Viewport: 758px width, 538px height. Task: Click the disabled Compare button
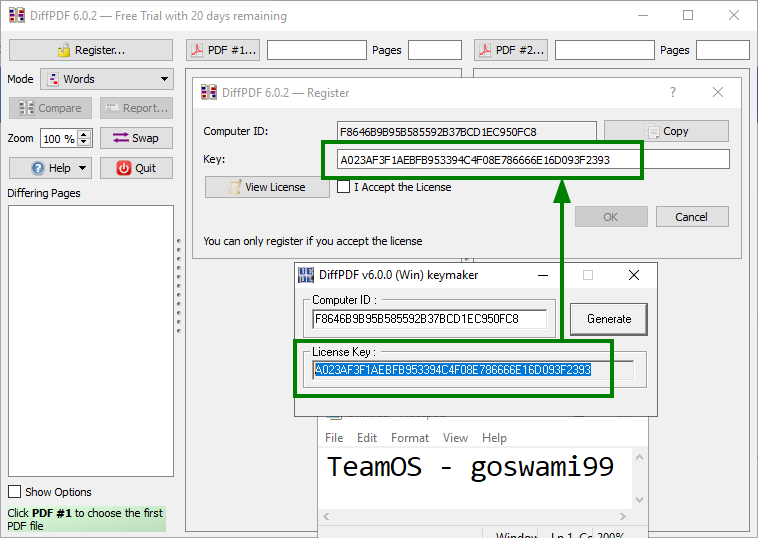(50, 108)
